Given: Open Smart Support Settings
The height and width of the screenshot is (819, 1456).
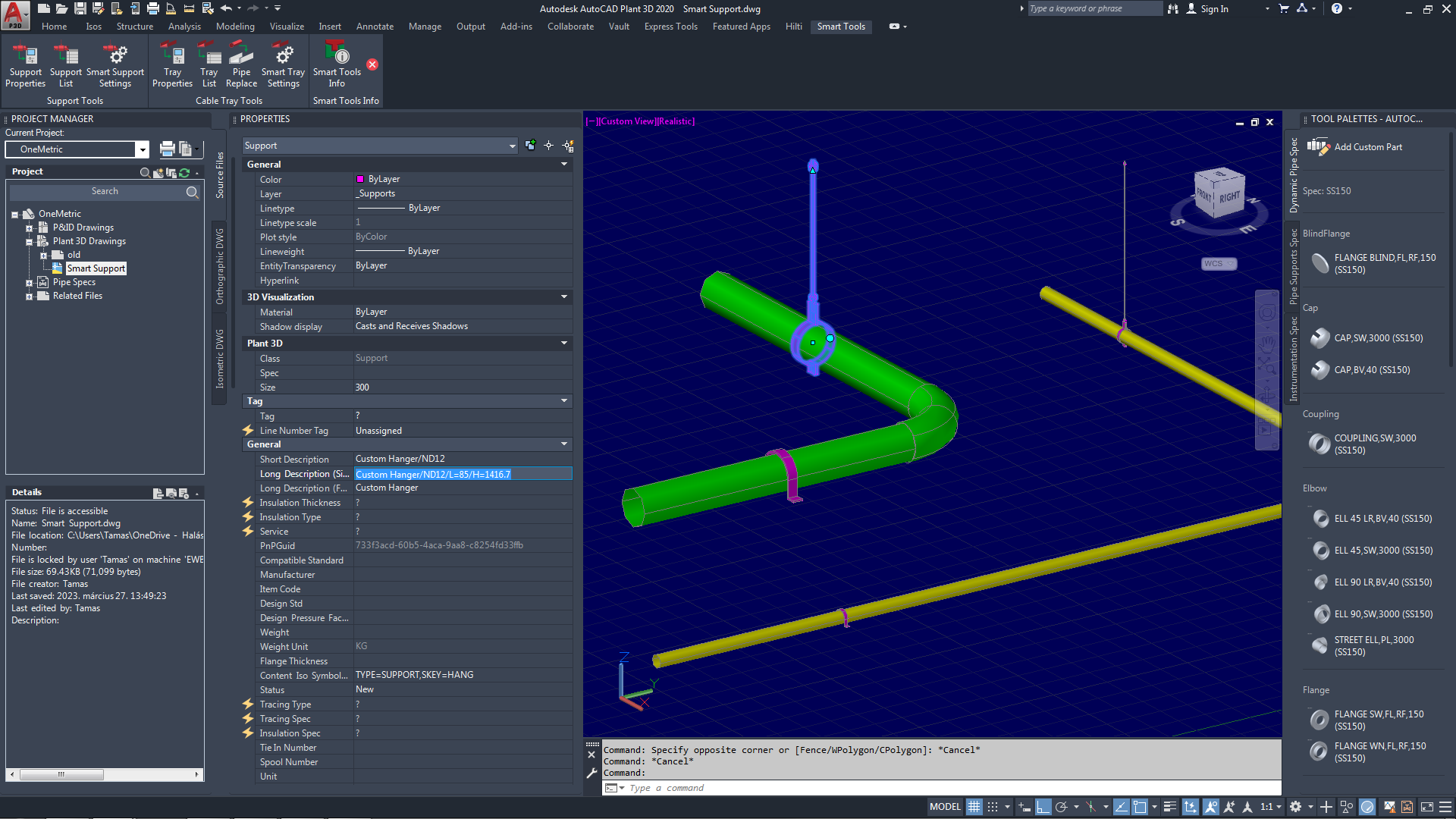Looking at the screenshot, I should tap(115, 66).
